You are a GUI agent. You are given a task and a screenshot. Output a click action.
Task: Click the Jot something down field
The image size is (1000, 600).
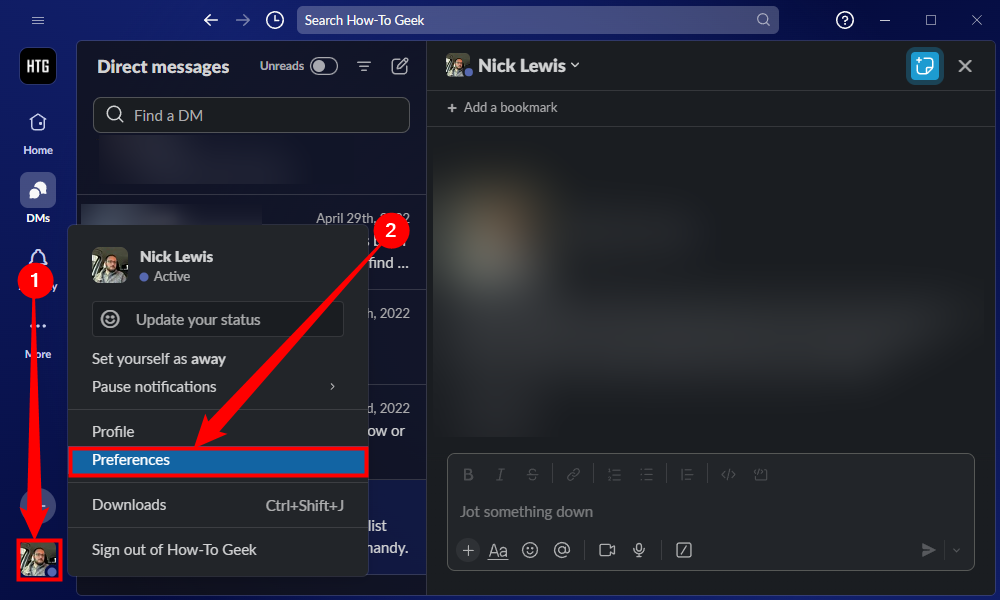tap(710, 512)
